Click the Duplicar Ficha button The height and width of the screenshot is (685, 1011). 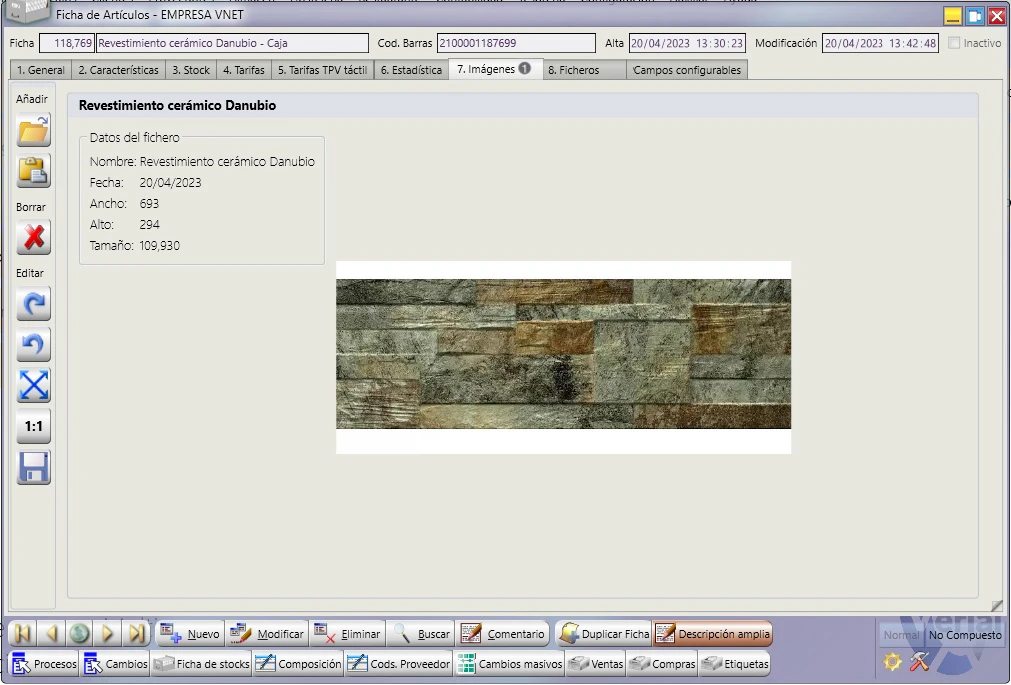click(x=604, y=634)
